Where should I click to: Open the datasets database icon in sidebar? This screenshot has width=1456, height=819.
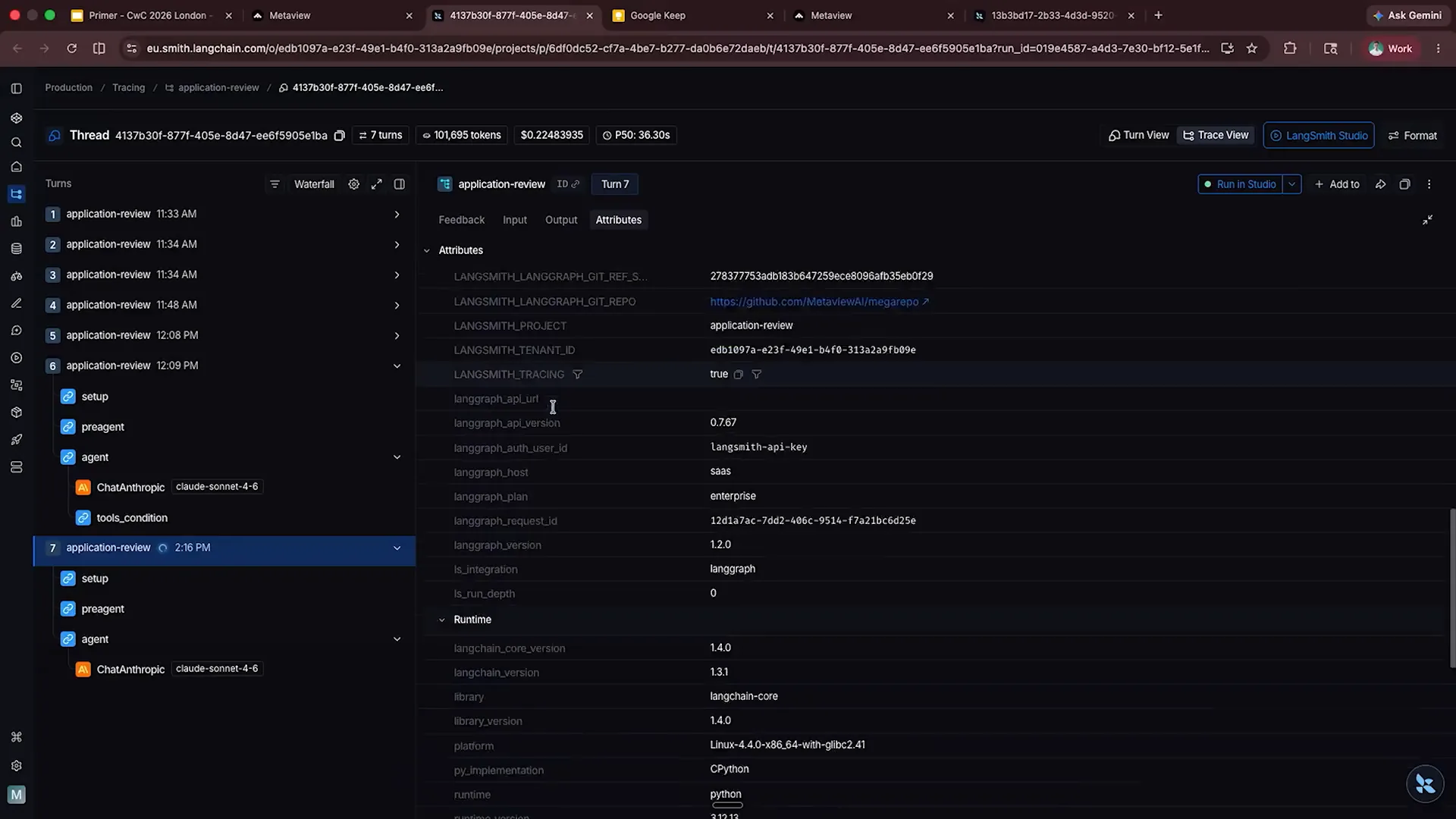17,249
